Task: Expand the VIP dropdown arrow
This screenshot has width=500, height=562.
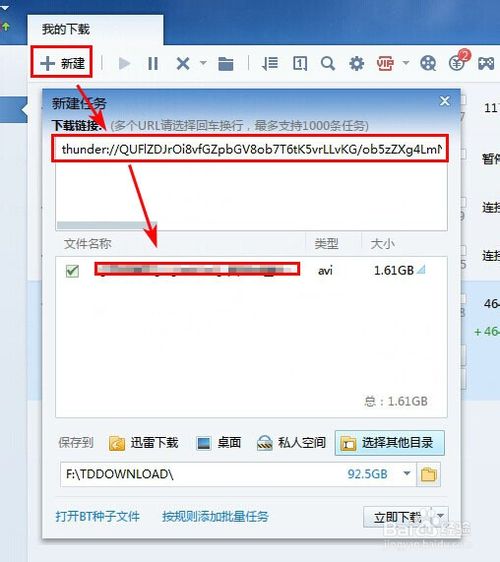Action: [406, 63]
